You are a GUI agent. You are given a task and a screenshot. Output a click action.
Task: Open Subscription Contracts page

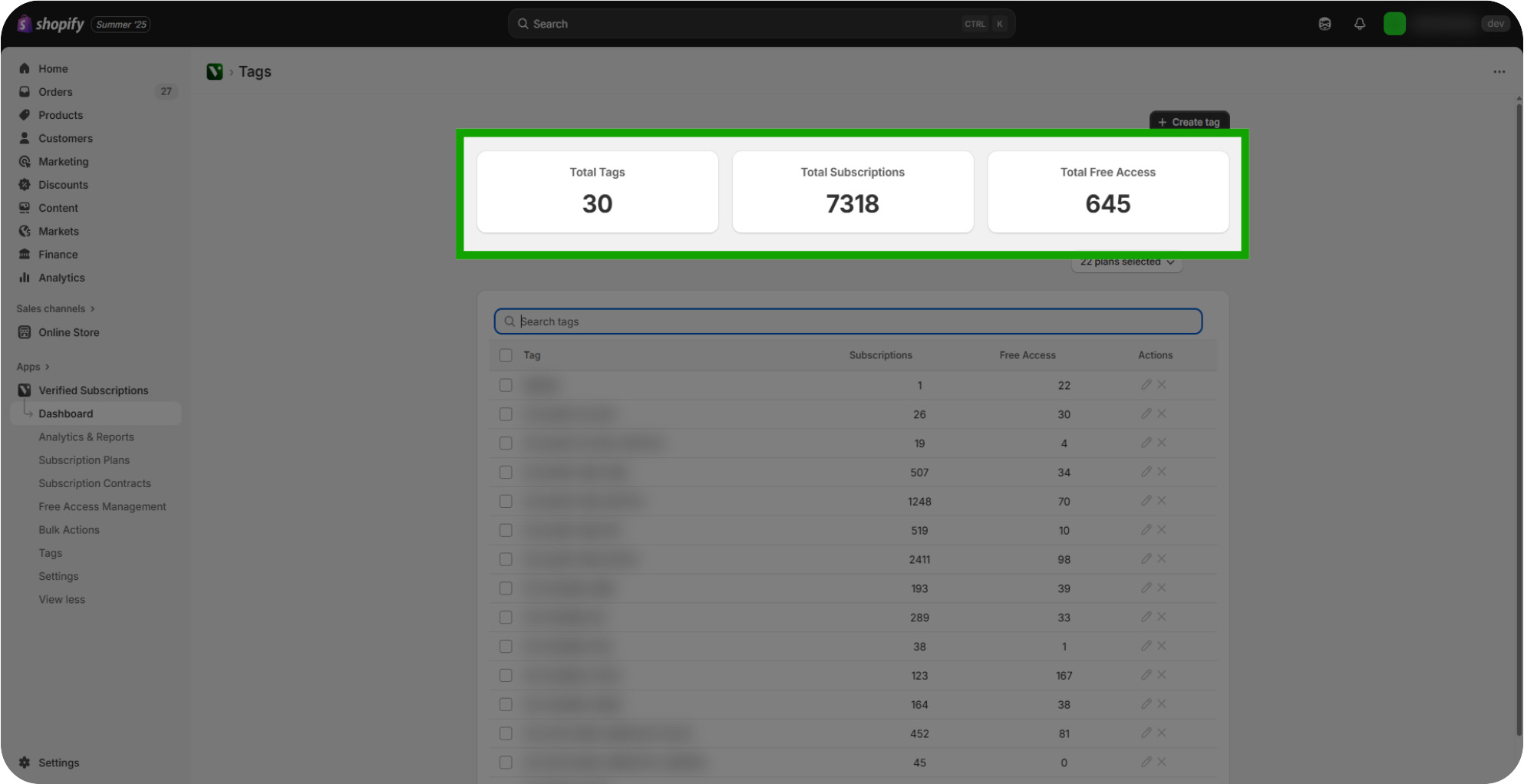[95, 483]
